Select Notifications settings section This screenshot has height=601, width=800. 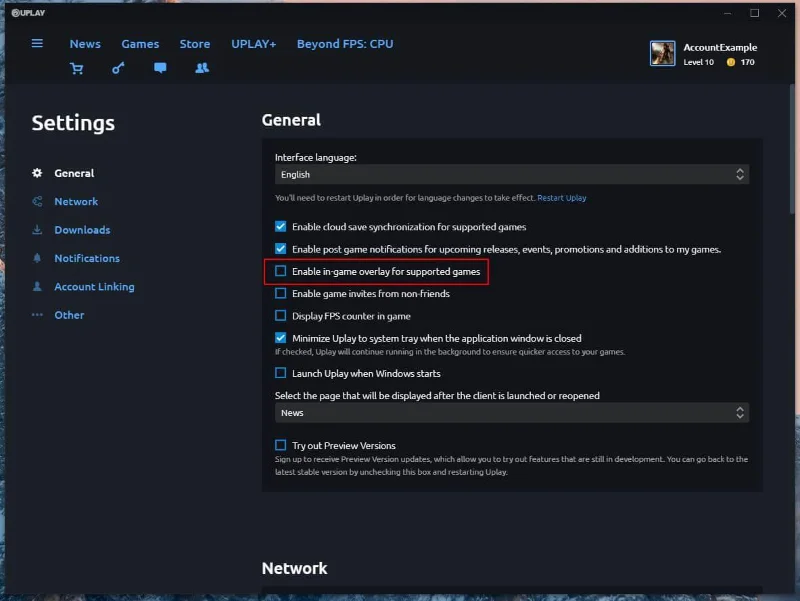coord(87,258)
